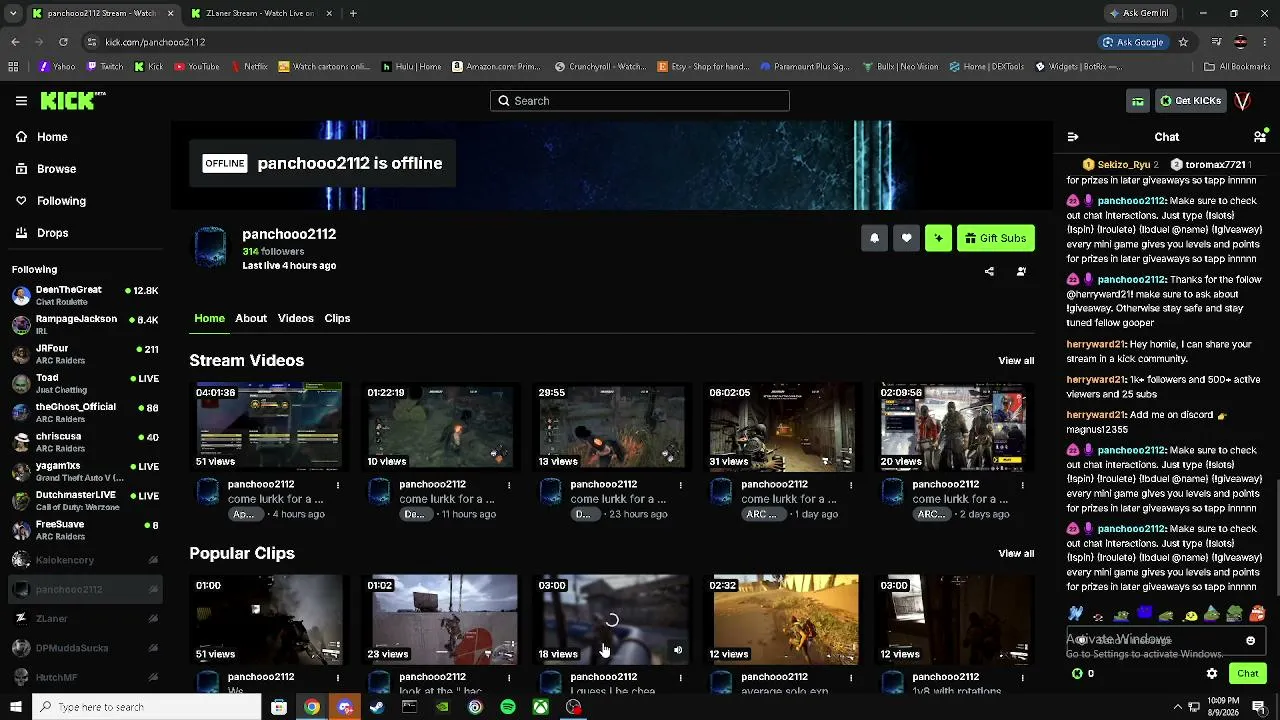View all Popular Clips

coord(1016,554)
